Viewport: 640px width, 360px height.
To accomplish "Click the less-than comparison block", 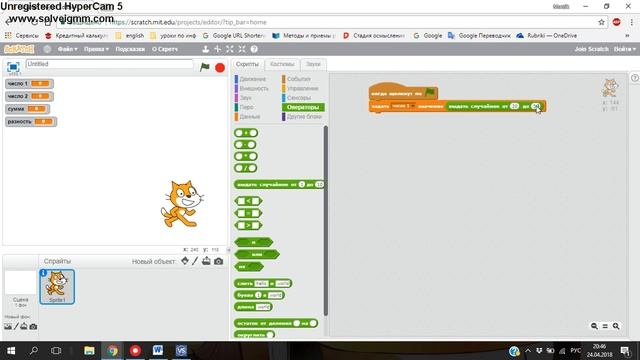I will point(248,201).
